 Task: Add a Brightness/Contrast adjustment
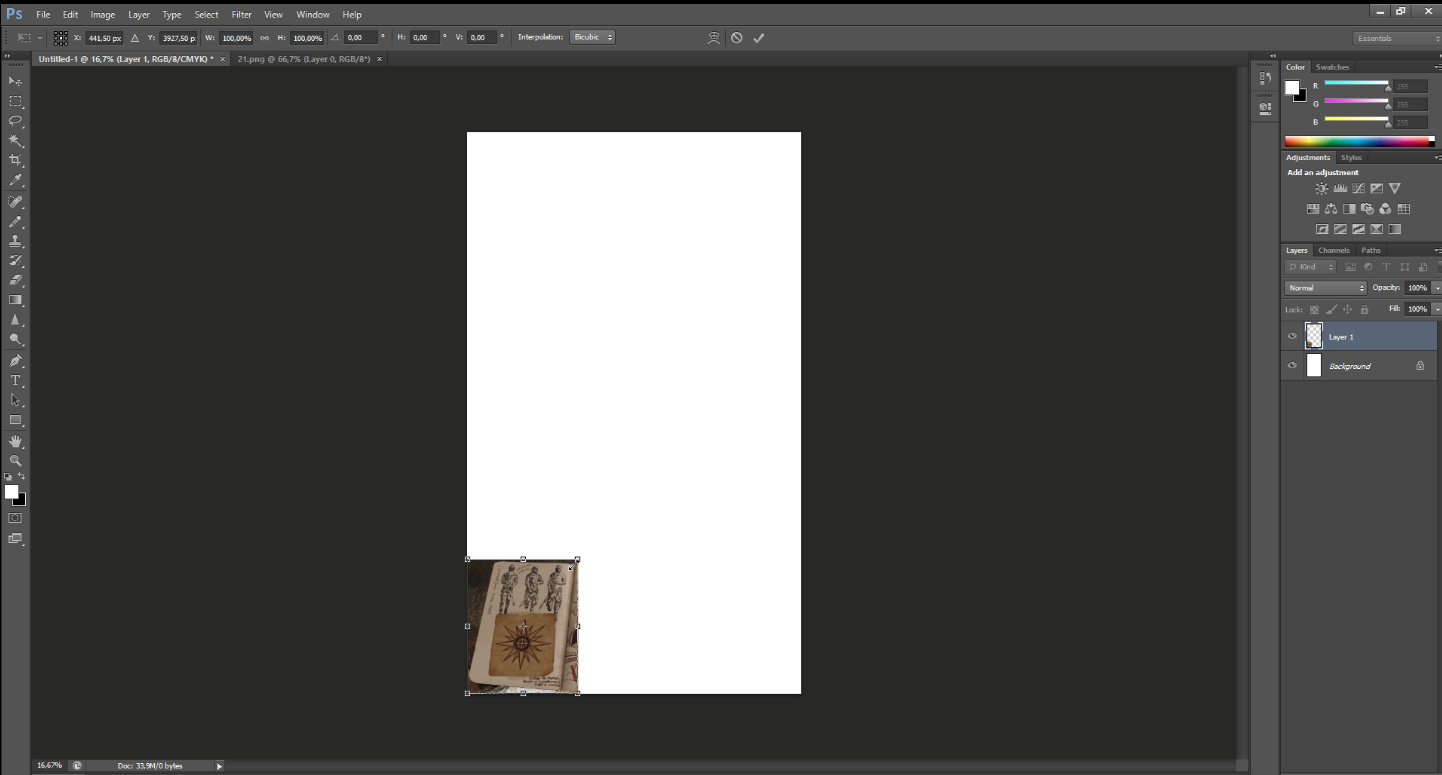point(1322,189)
